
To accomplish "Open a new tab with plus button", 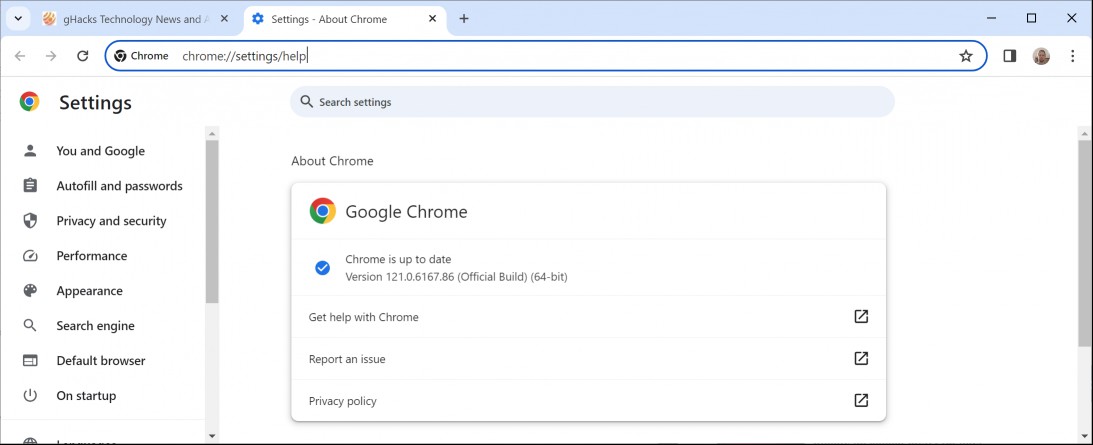I will [464, 19].
